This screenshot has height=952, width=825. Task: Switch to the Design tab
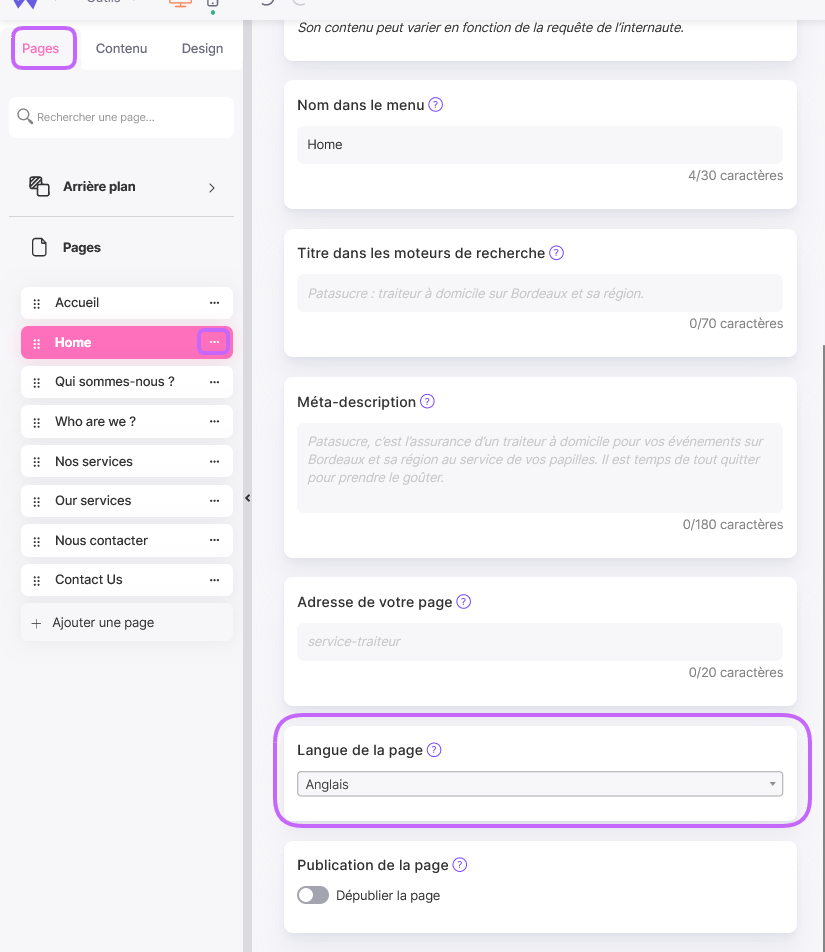[x=202, y=48]
